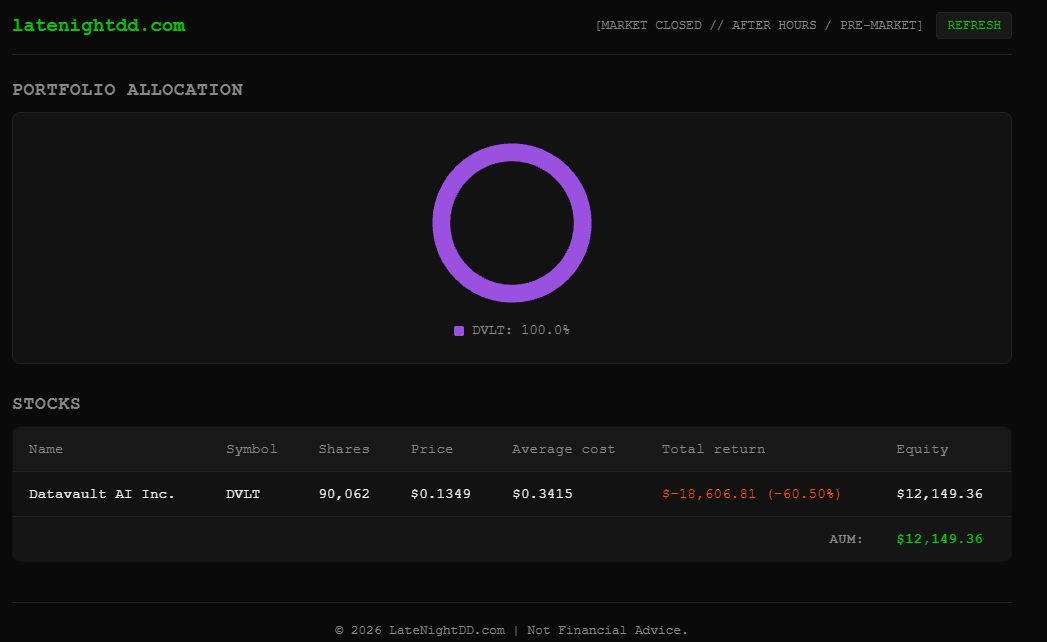Click the 'Equity' column header
The image size is (1047, 642).
[x=922, y=449]
